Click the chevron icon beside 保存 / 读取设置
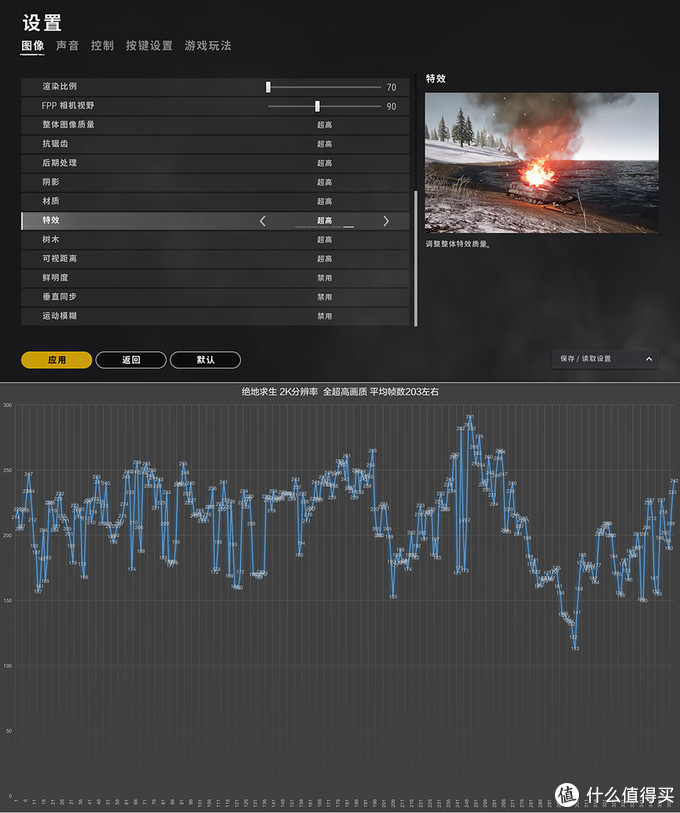 (647, 358)
